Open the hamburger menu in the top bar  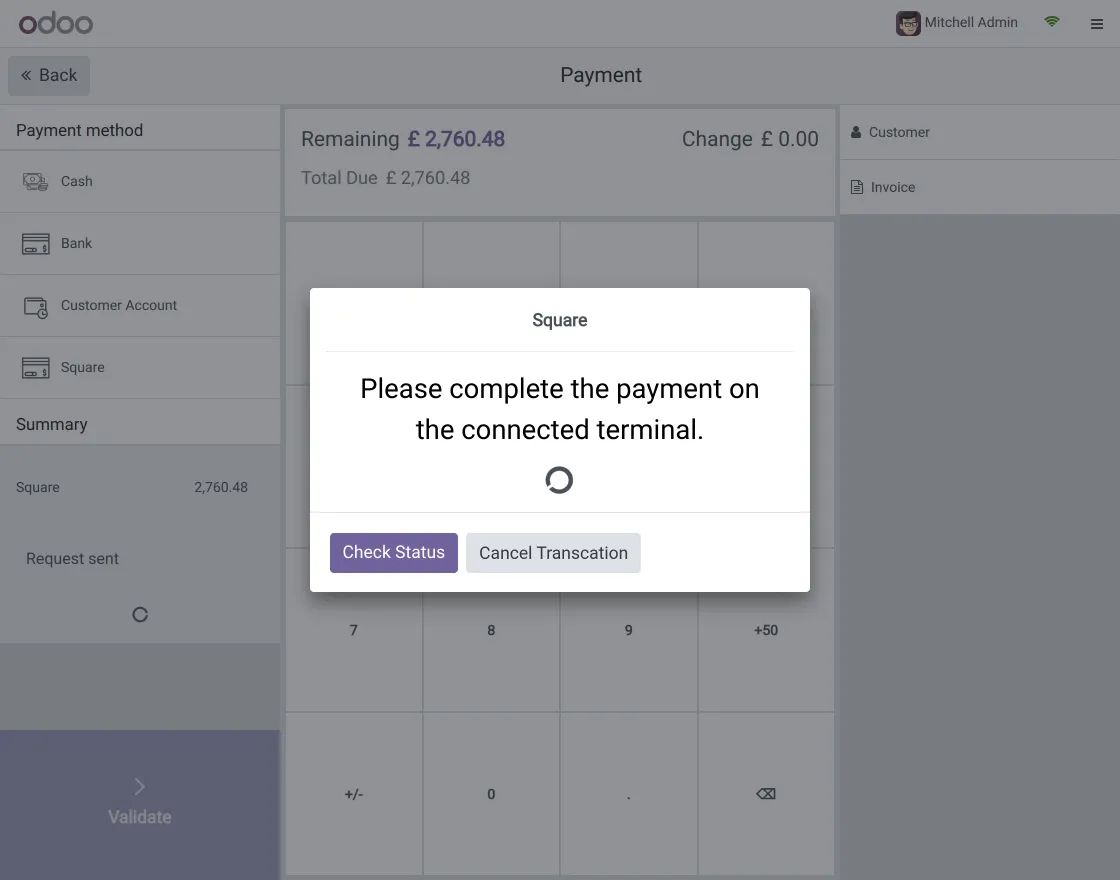point(1097,23)
